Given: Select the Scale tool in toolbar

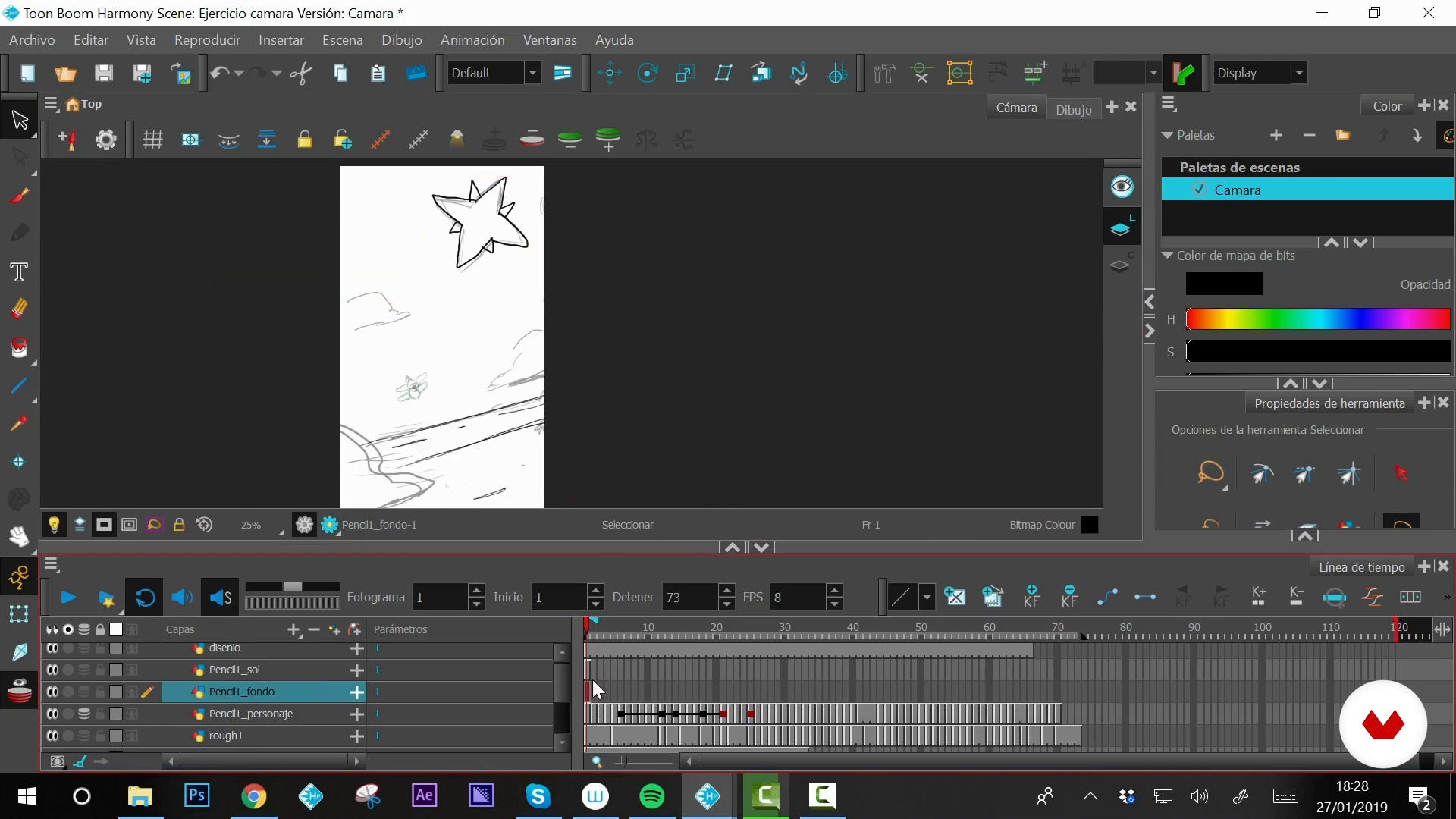Looking at the screenshot, I should point(686,73).
